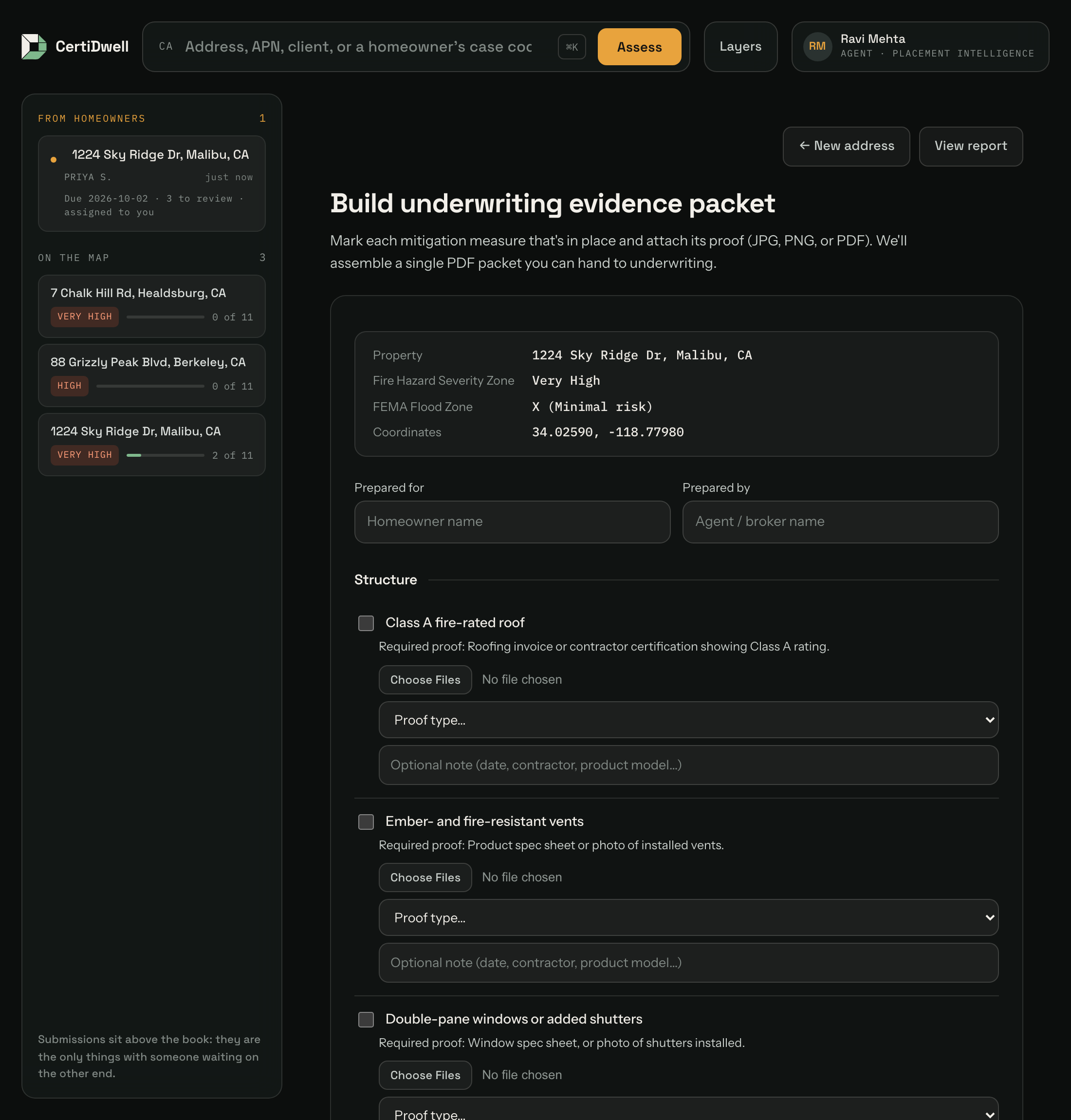Click the CertiDwell logo icon
This screenshot has height=1120, width=1071.
[34, 47]
